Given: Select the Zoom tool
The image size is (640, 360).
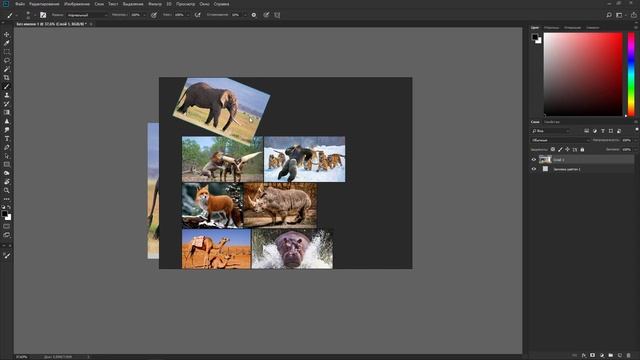Looking at the screenshot, I should 7,190.
